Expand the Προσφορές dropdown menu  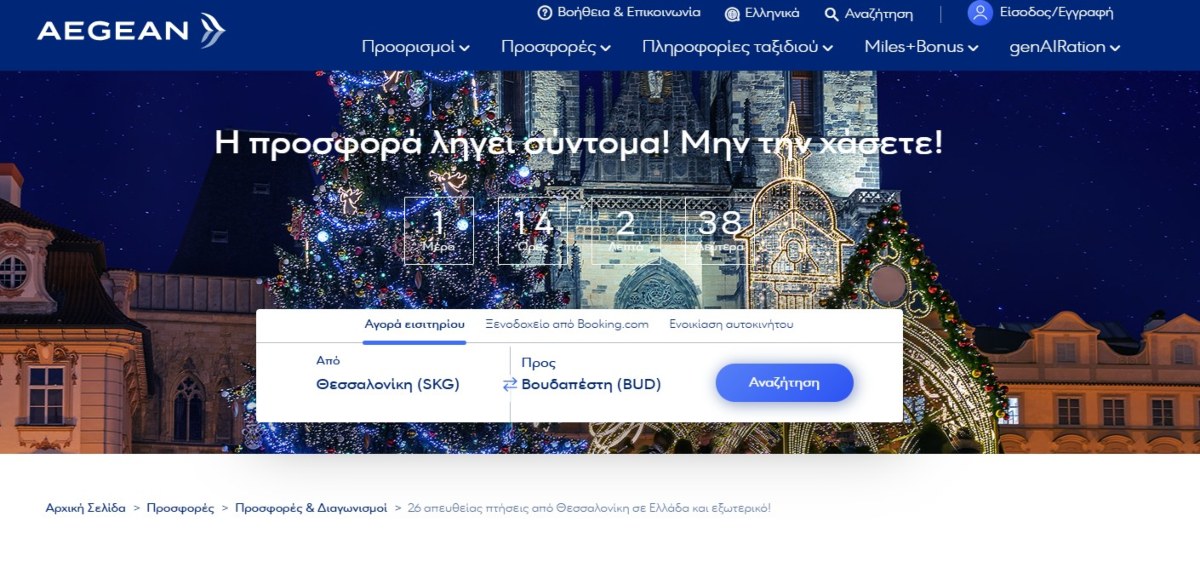555,47
